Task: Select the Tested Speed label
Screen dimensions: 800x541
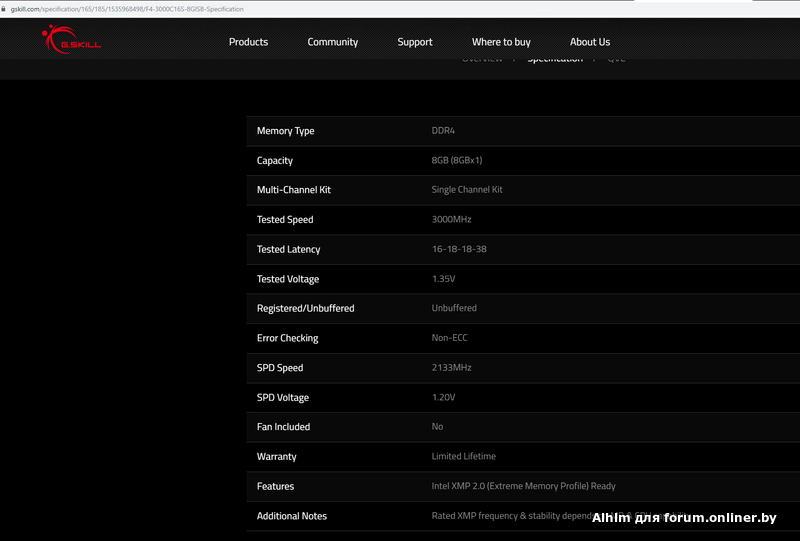Action: (285, 220)
